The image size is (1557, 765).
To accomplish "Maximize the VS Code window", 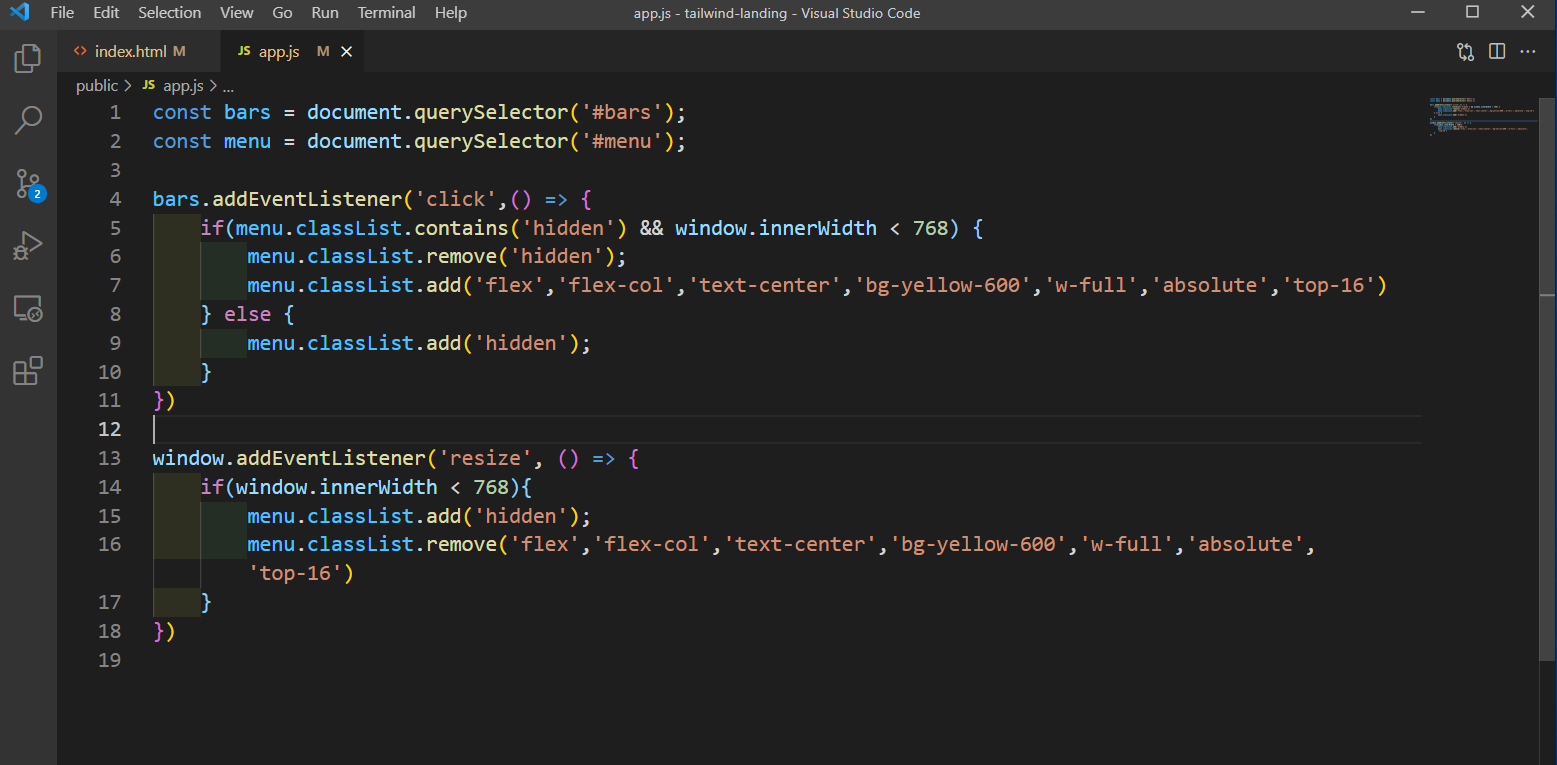I will [x=1473, y=12].
